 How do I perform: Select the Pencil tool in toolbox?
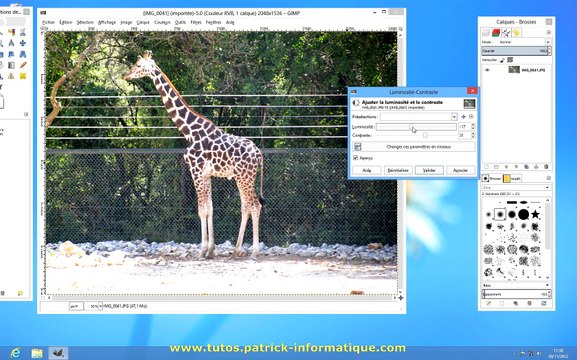pyautogui.click(x=23, y=65)
